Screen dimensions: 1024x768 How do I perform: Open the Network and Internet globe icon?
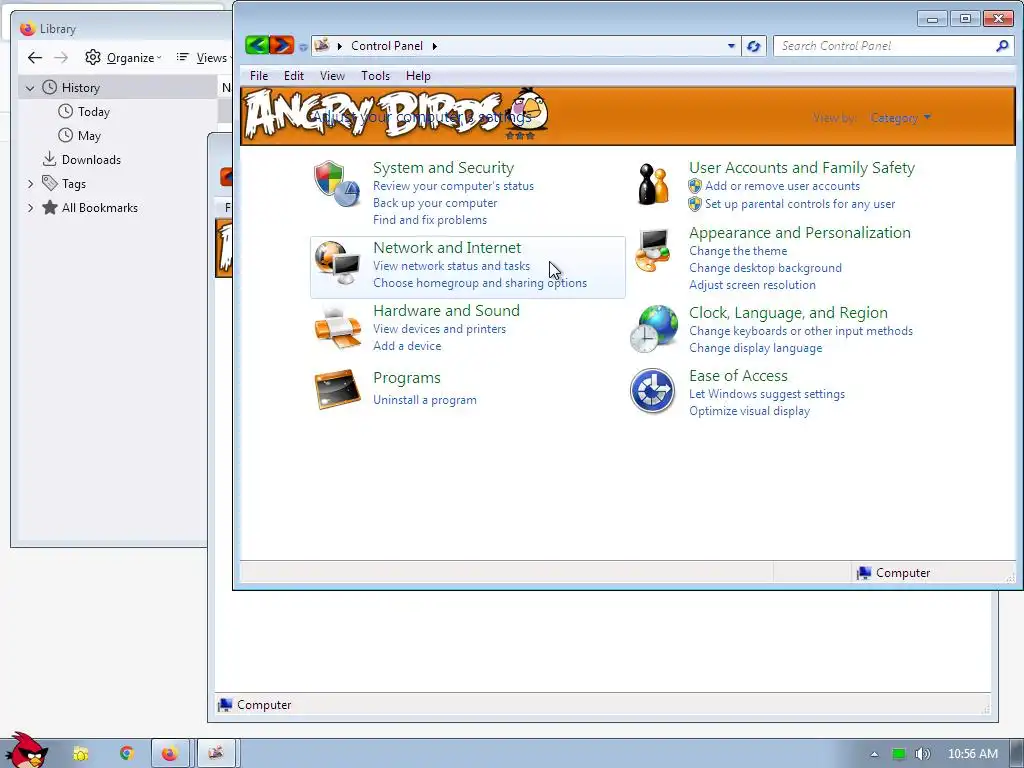point(336,263)
